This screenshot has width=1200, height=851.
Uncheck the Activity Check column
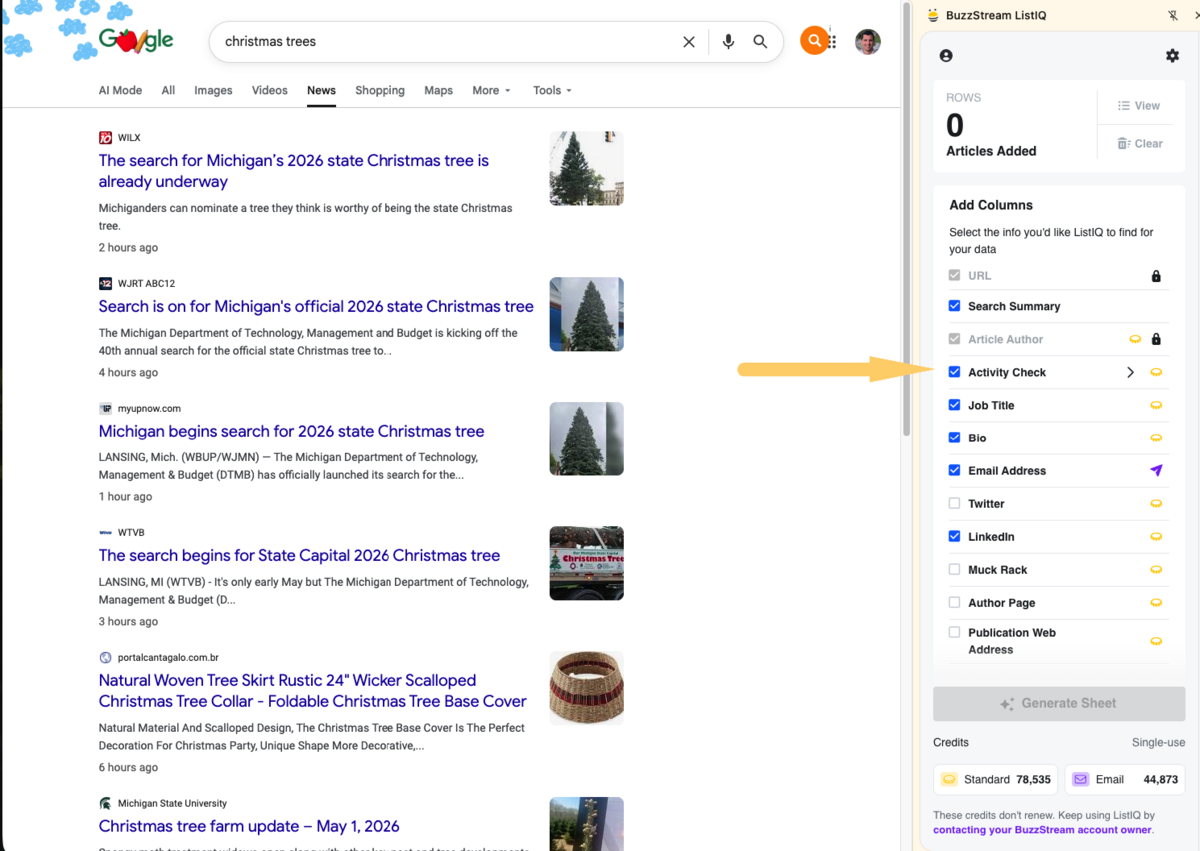point(954,372)
